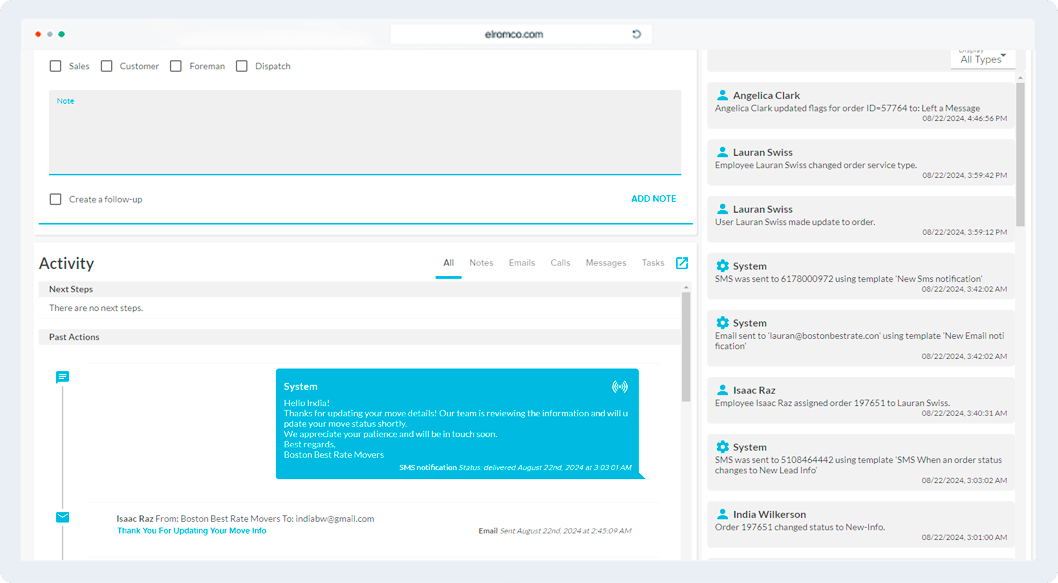Click the browser reload icon
1058x583 pixels.
(636, 34)
